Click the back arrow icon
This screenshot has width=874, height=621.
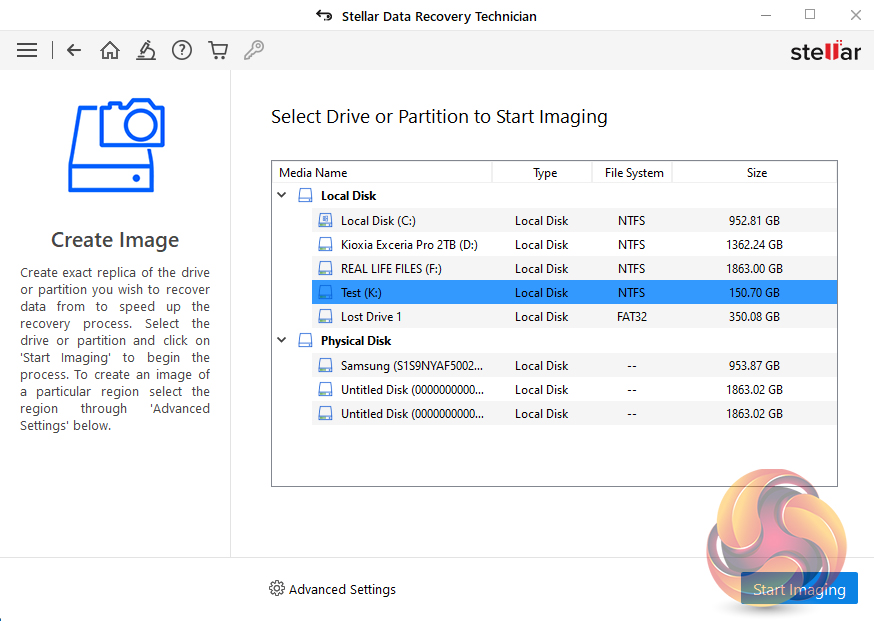[x=74, y=50]
